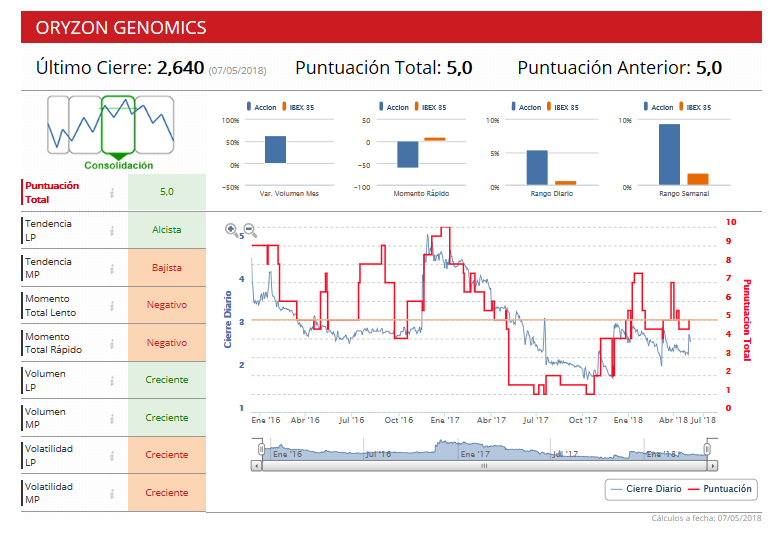
Task: Open info icon for Momento Total Rápido
Action: [112, 343]
